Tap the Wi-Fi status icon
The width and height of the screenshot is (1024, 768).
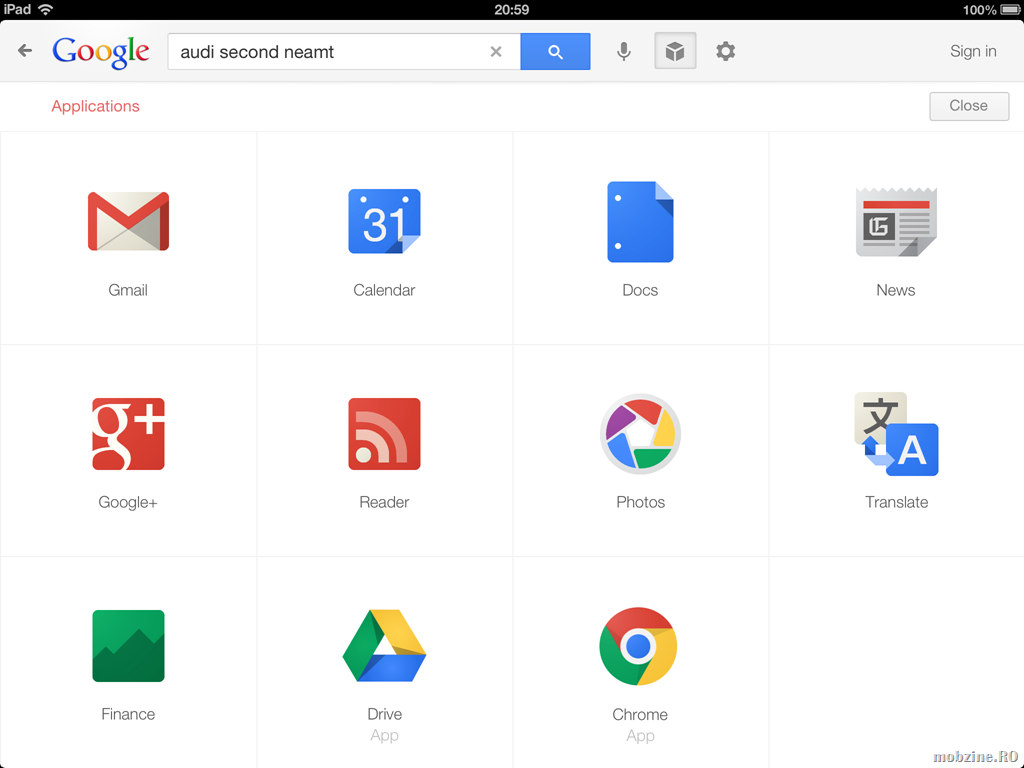click(45, 9)
